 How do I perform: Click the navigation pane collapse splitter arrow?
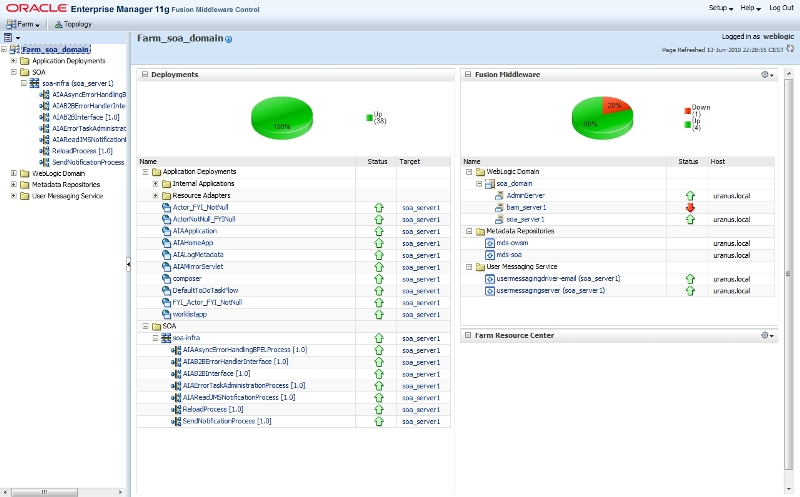click(129, 264)
